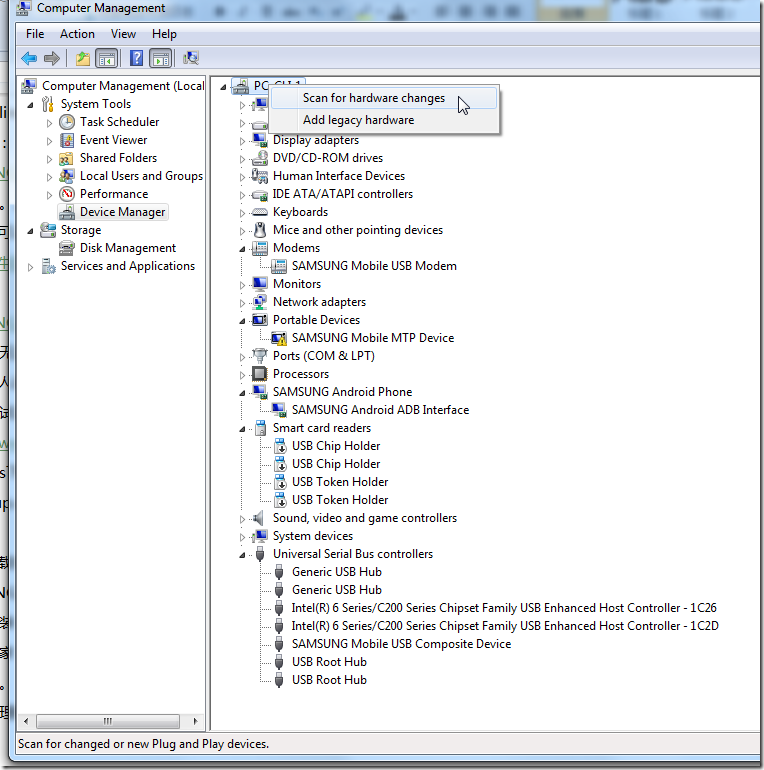Click the Shared Folders icon
764x770 pixels.
[66, 158]
